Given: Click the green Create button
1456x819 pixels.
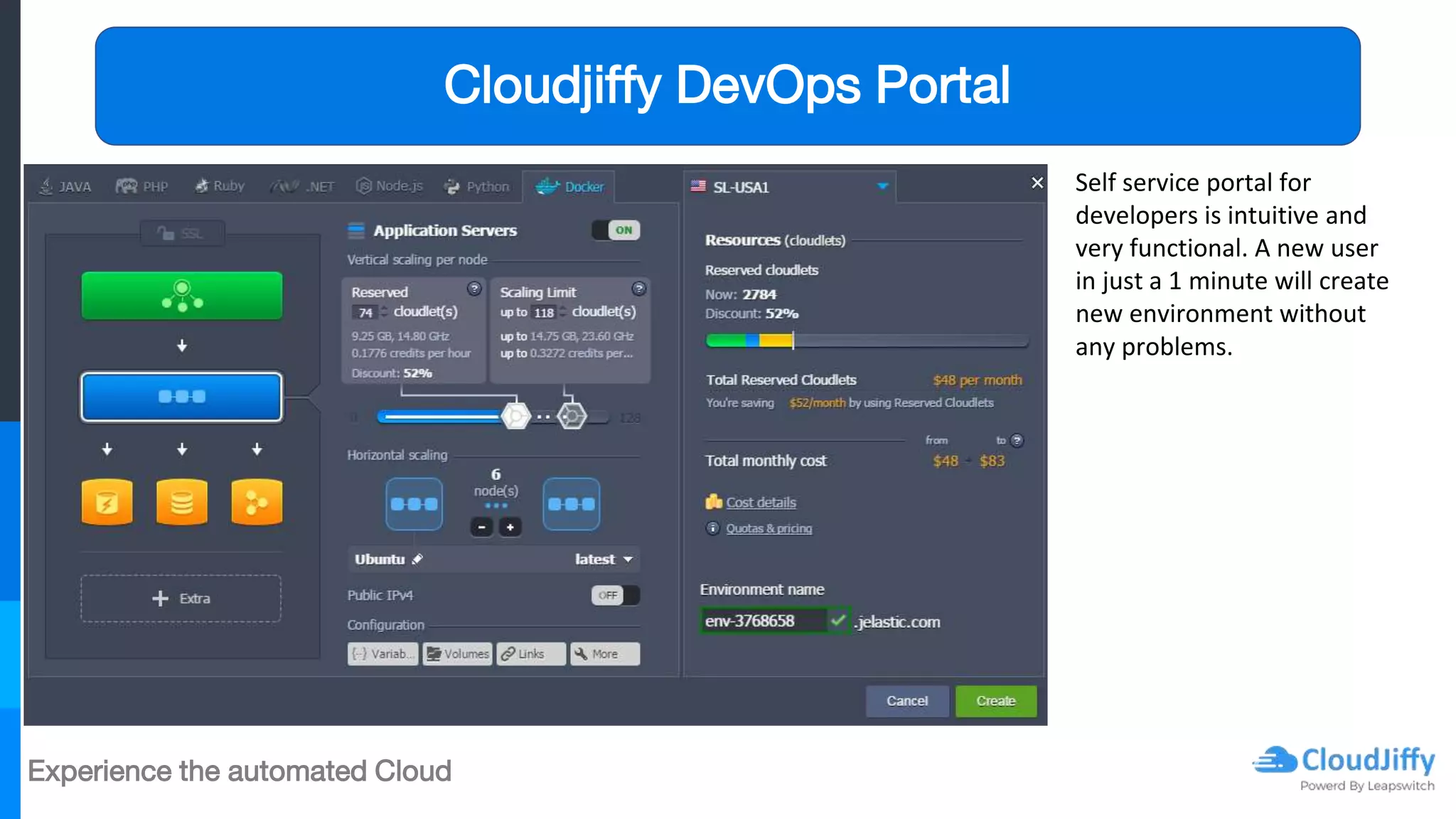Looking at the screenshot, I should [x=996, y=701].
